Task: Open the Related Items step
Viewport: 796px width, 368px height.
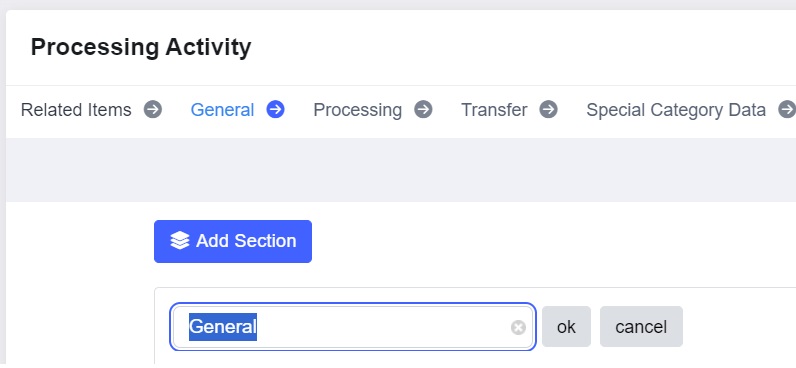Action: point(76,110)
